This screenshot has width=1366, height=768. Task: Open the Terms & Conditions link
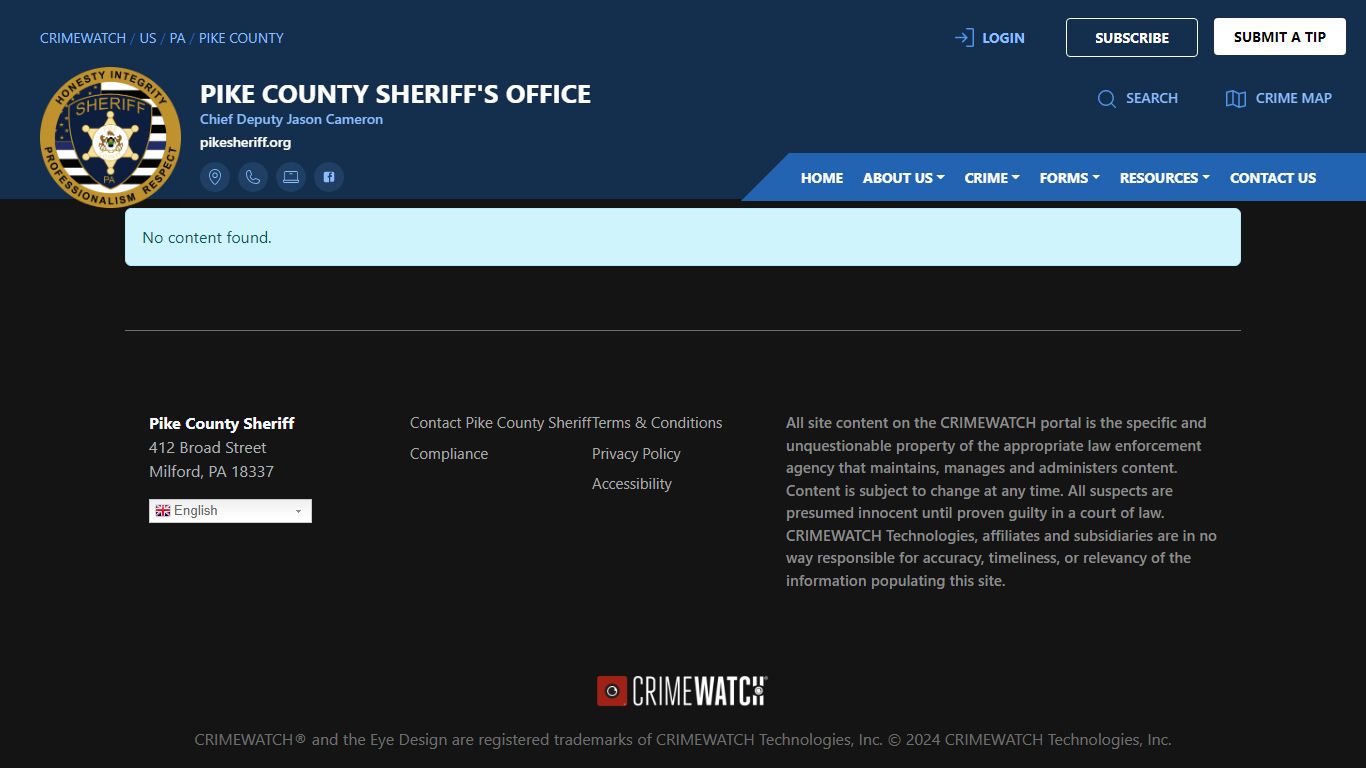click(x=657, y=423)
